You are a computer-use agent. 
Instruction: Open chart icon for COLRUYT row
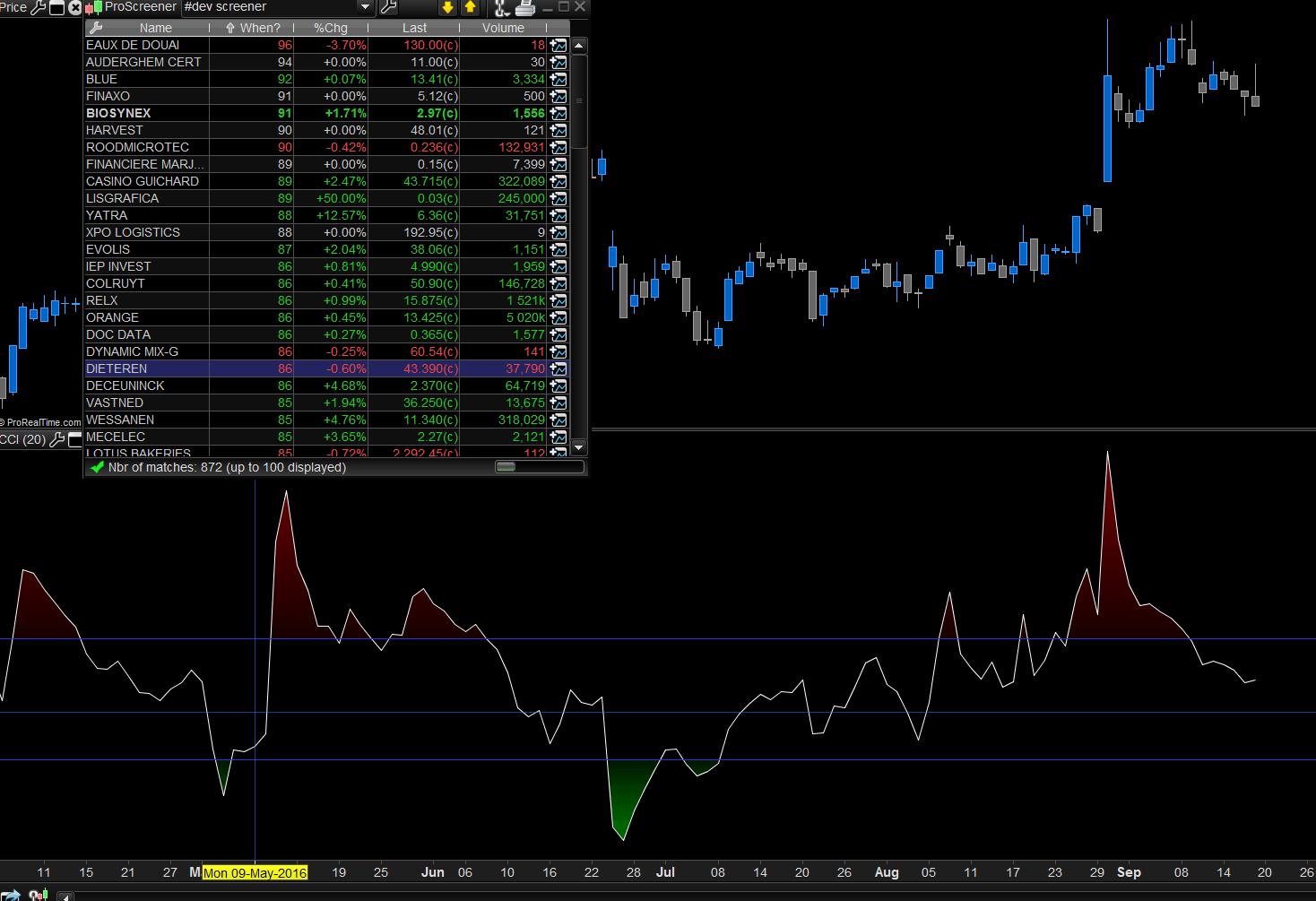click(558, 283)
